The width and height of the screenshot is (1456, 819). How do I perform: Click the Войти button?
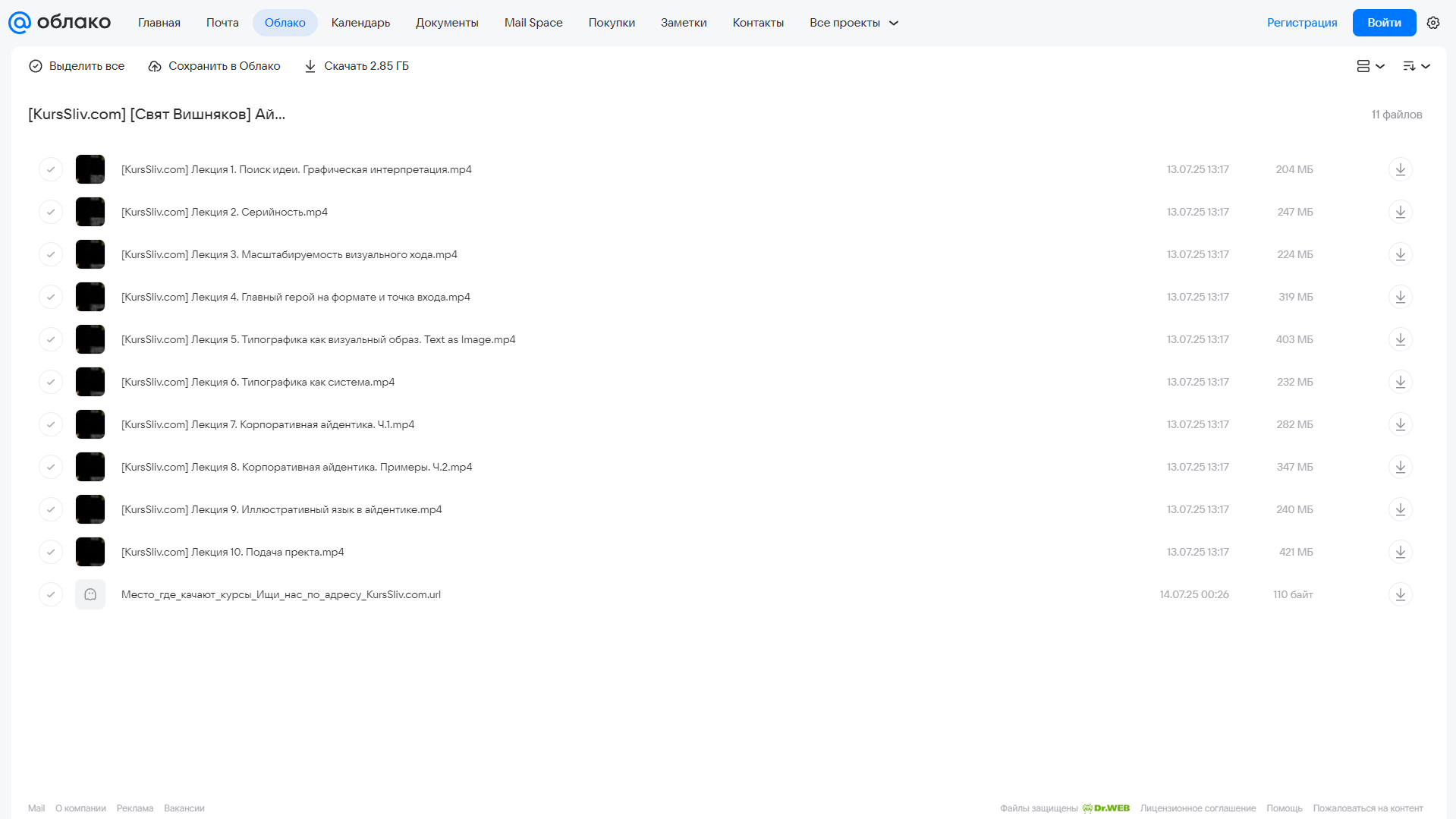click(1384, 23)
